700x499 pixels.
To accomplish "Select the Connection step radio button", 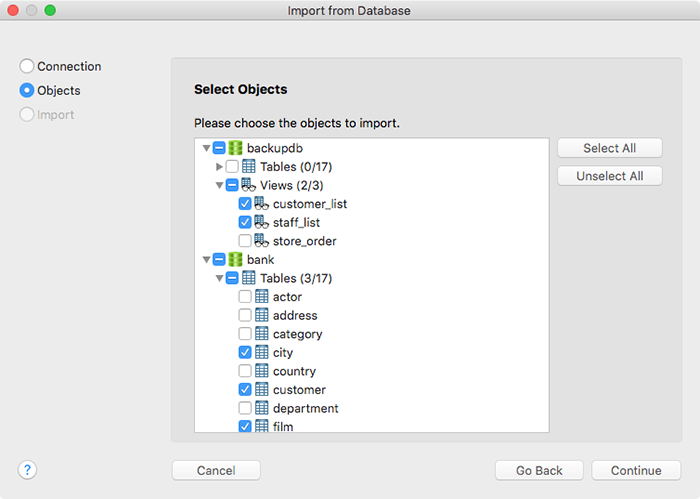I will pyautogui.click(x=27, y=66).
